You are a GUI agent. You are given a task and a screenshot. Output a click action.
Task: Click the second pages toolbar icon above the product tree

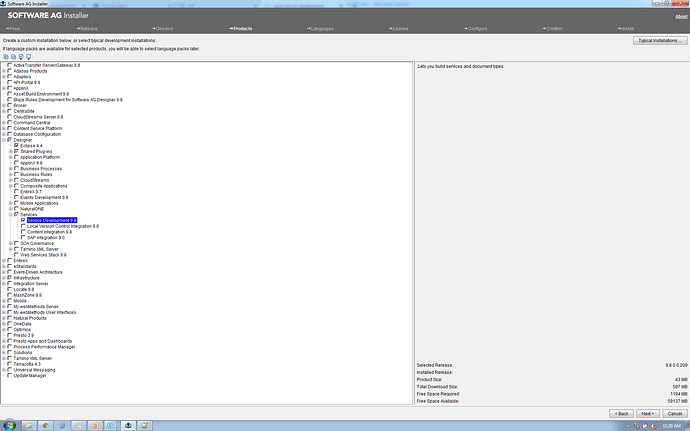13,57
